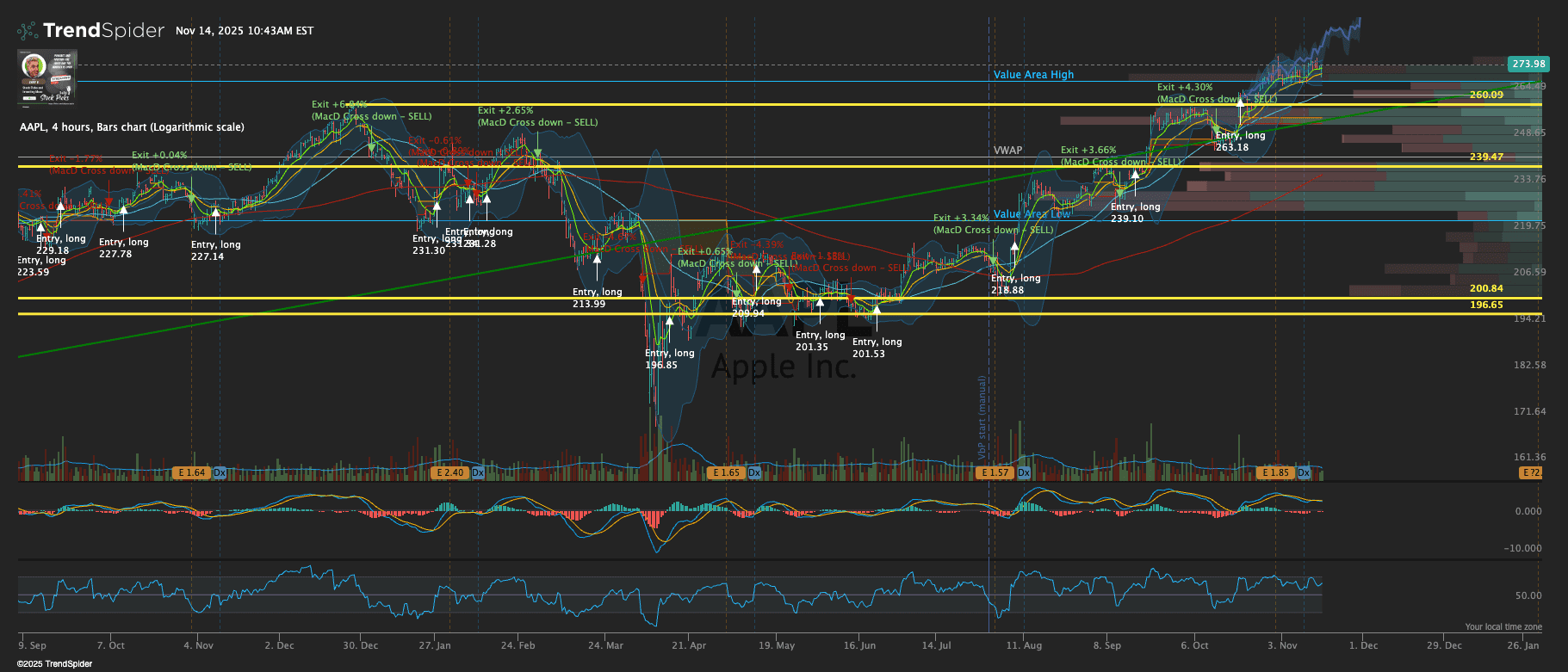Click the AAPL 4 hours chart title
The image size is (1568, 672).
click(132, 127)
